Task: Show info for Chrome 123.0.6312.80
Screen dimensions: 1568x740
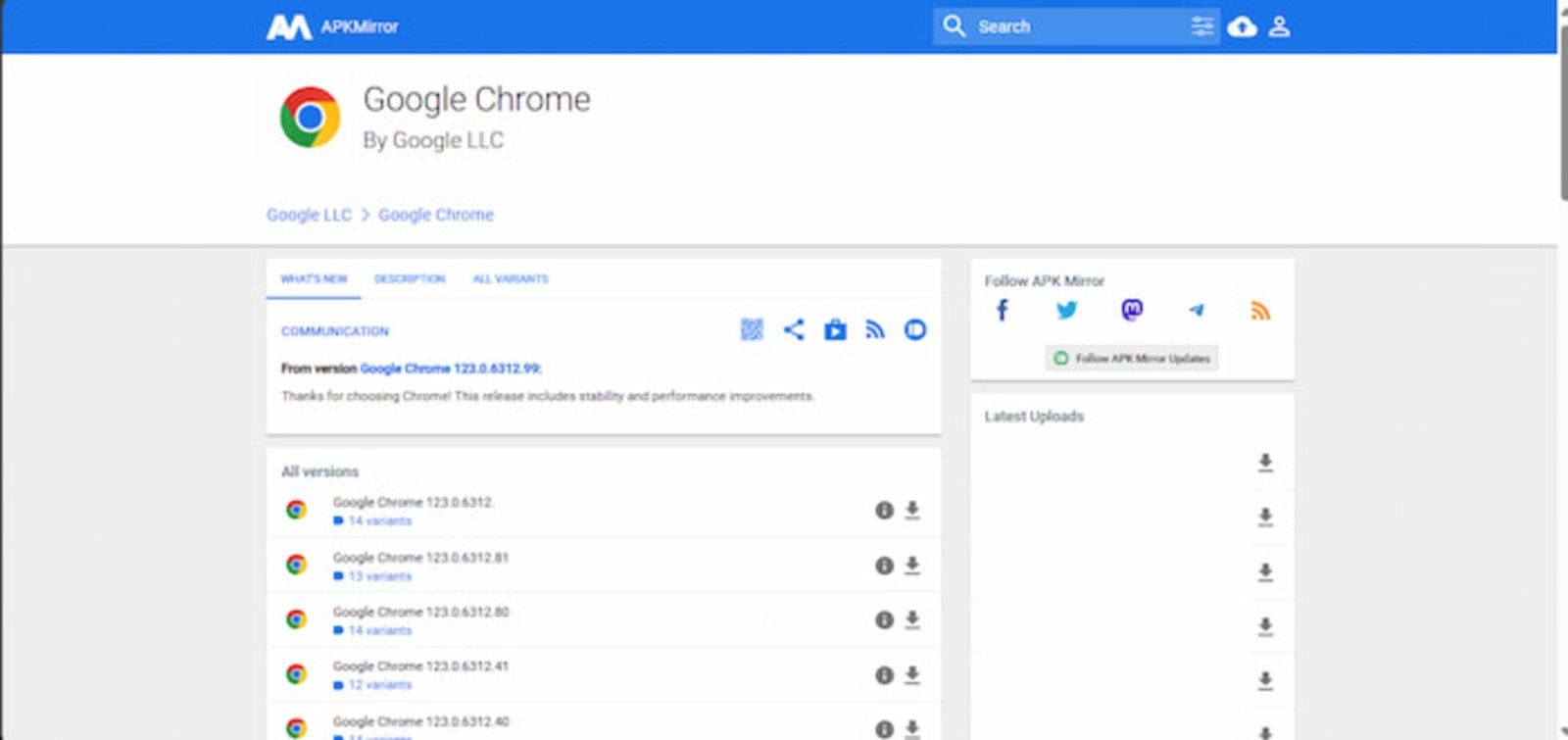Action: (884, 619)
